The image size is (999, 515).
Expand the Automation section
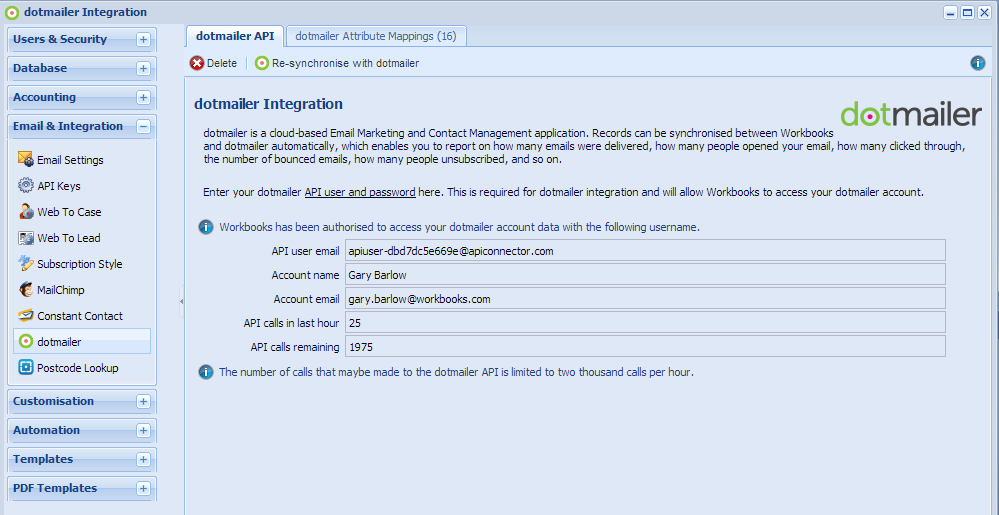click(x=143, y=430)
